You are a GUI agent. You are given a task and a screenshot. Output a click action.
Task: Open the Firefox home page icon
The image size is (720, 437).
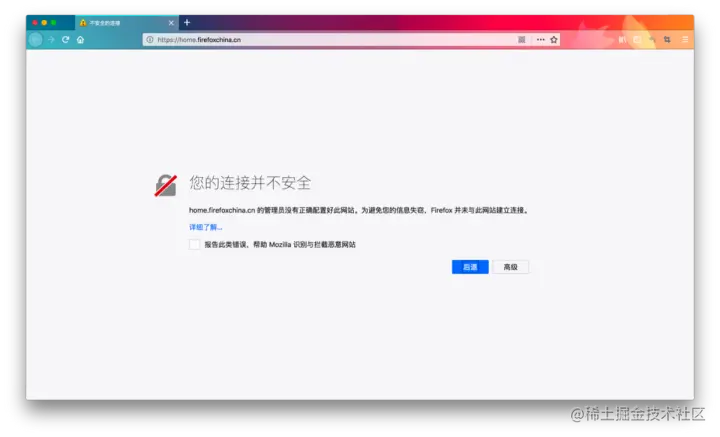[80, 40]
